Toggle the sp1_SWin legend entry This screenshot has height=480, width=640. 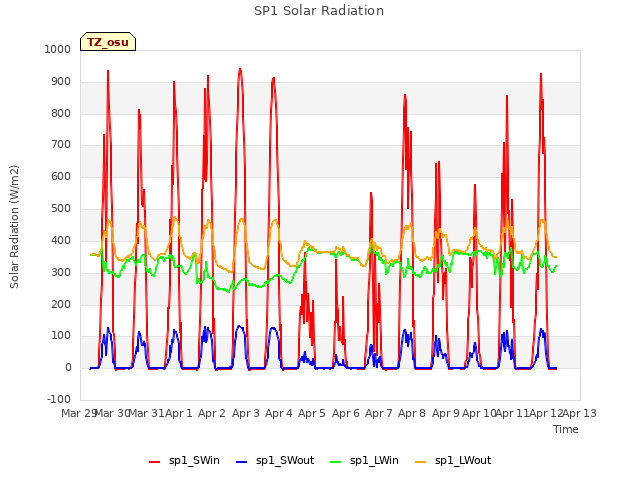[x=184, y=461]
